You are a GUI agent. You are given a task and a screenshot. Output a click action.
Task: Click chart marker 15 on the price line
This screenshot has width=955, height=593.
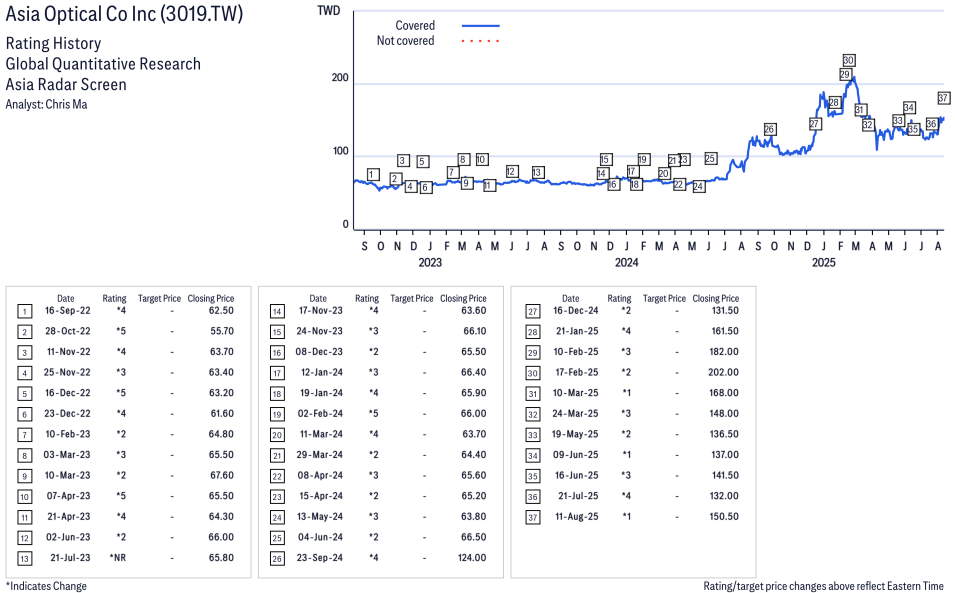[x=605, y=160]
